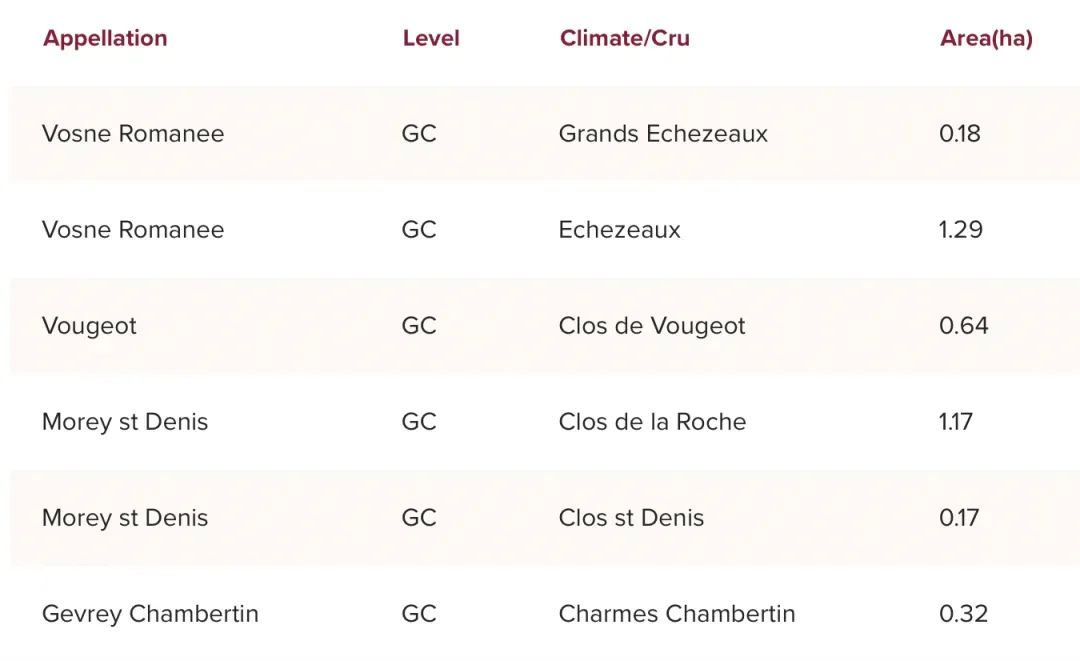Click the 0.64 area value
1080x661 pixels.
964,326
